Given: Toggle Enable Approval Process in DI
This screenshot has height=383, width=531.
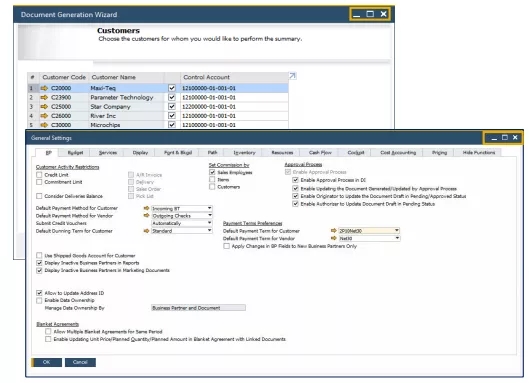Looking at the screenshot, I should 295,180.
